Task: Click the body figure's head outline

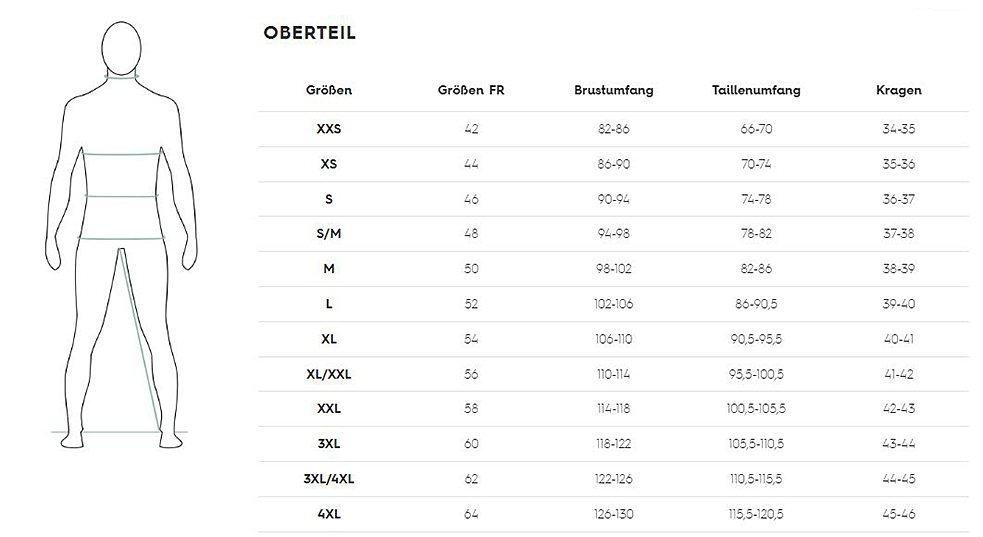Action: (121, 48)
